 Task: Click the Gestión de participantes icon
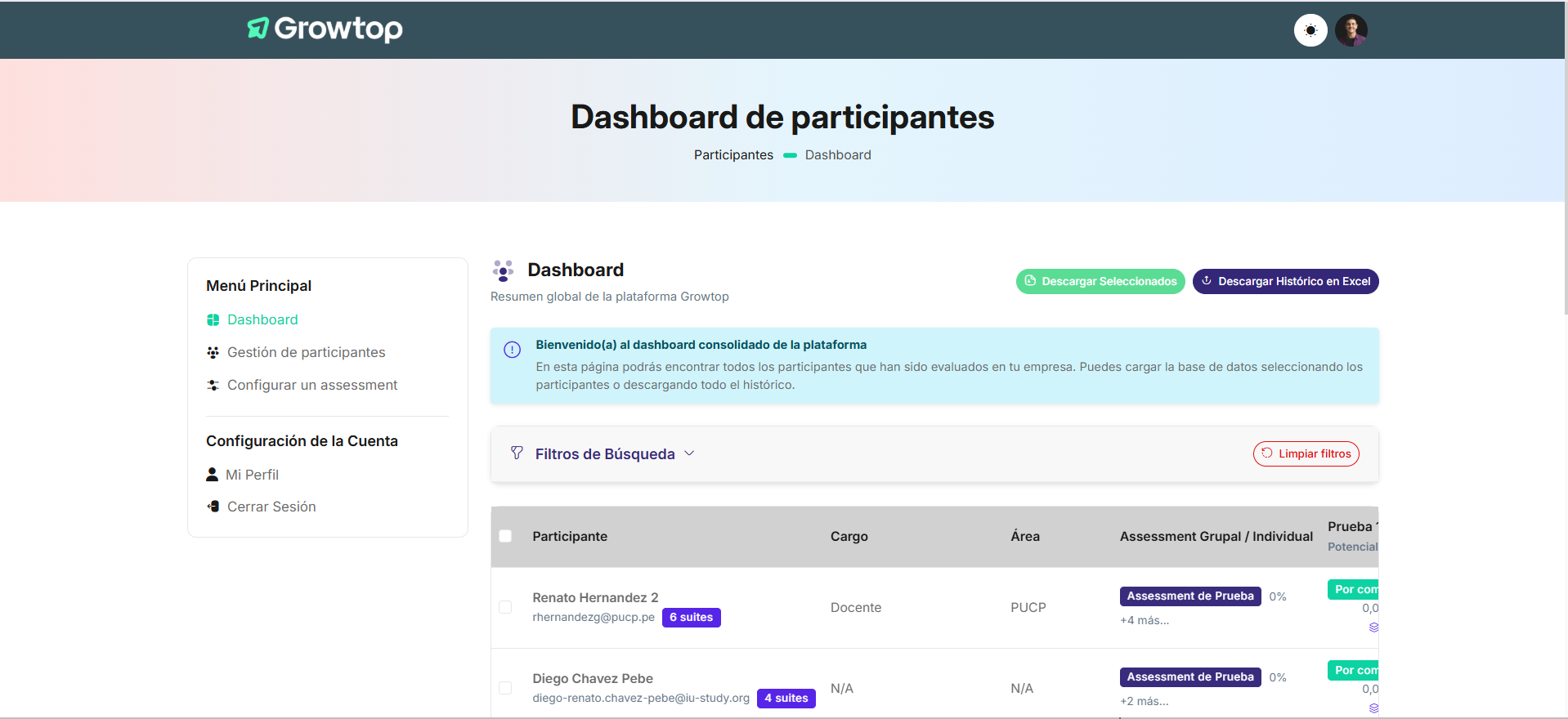pyautogui.click(x=213, y=353)
